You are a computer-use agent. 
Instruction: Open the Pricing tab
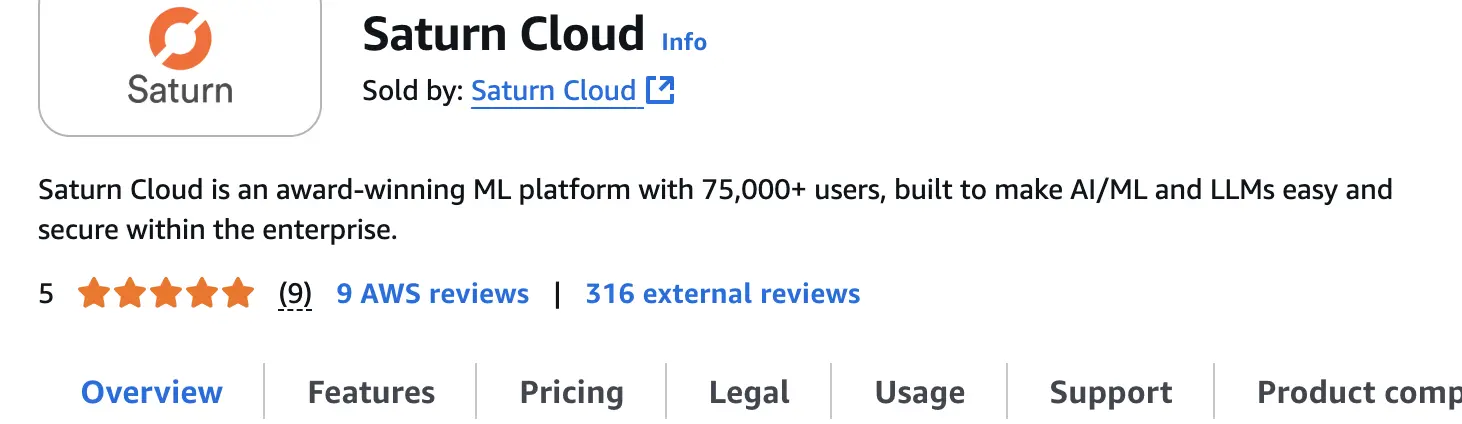571,392
